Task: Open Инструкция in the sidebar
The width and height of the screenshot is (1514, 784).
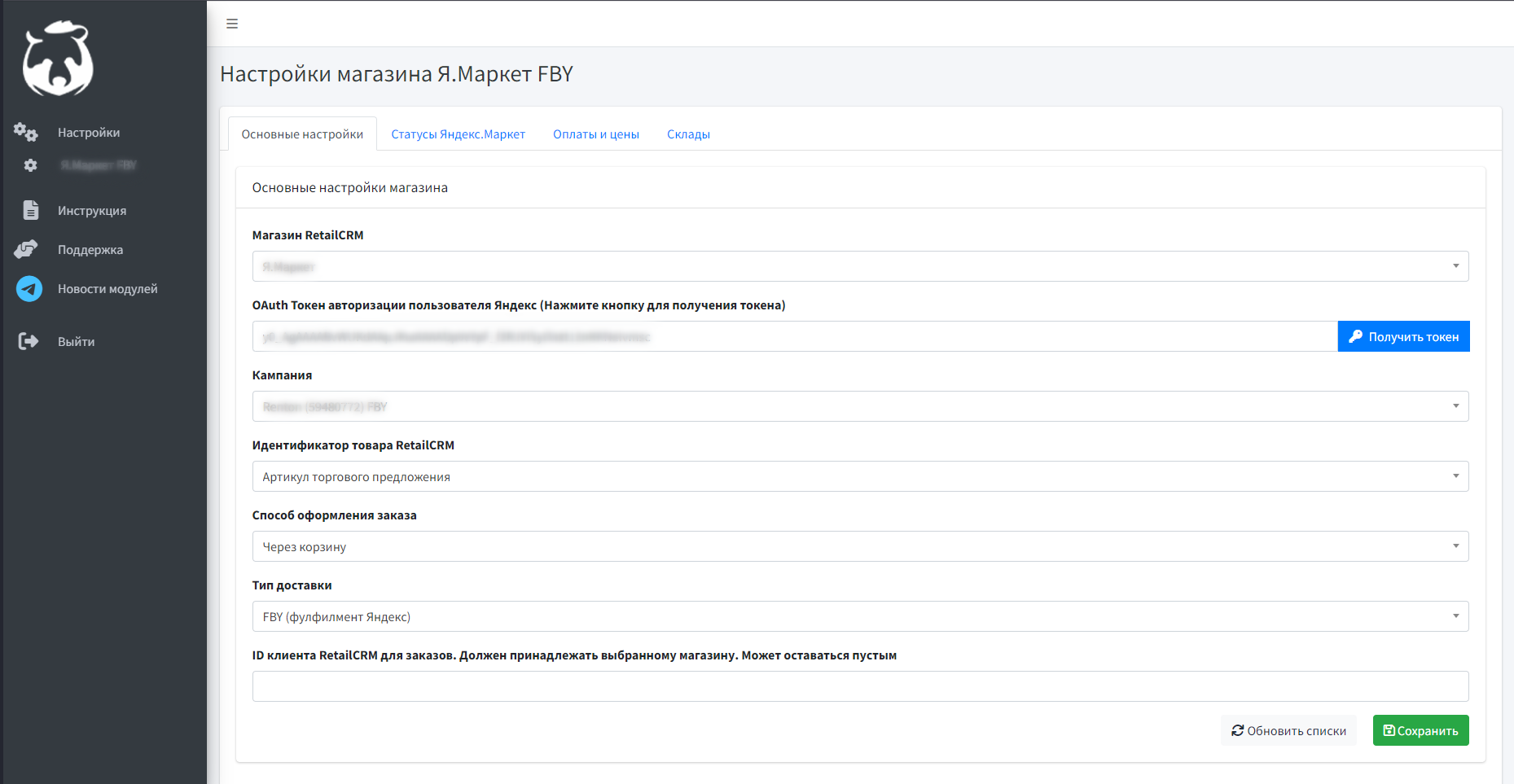Action: 92,211
